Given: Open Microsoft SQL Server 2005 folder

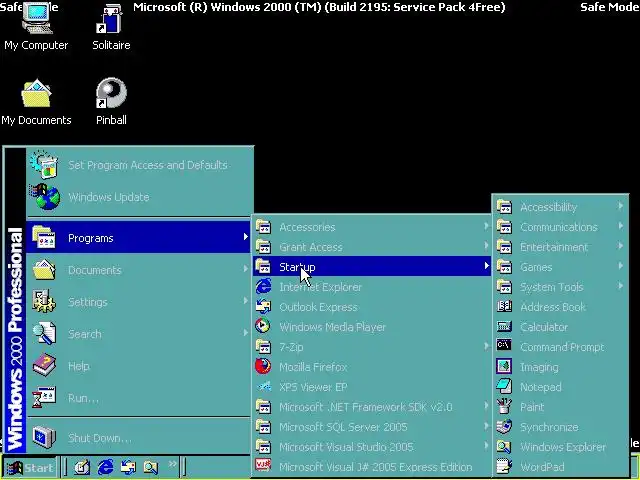Looking at the screenshot, I should [372, 427].
